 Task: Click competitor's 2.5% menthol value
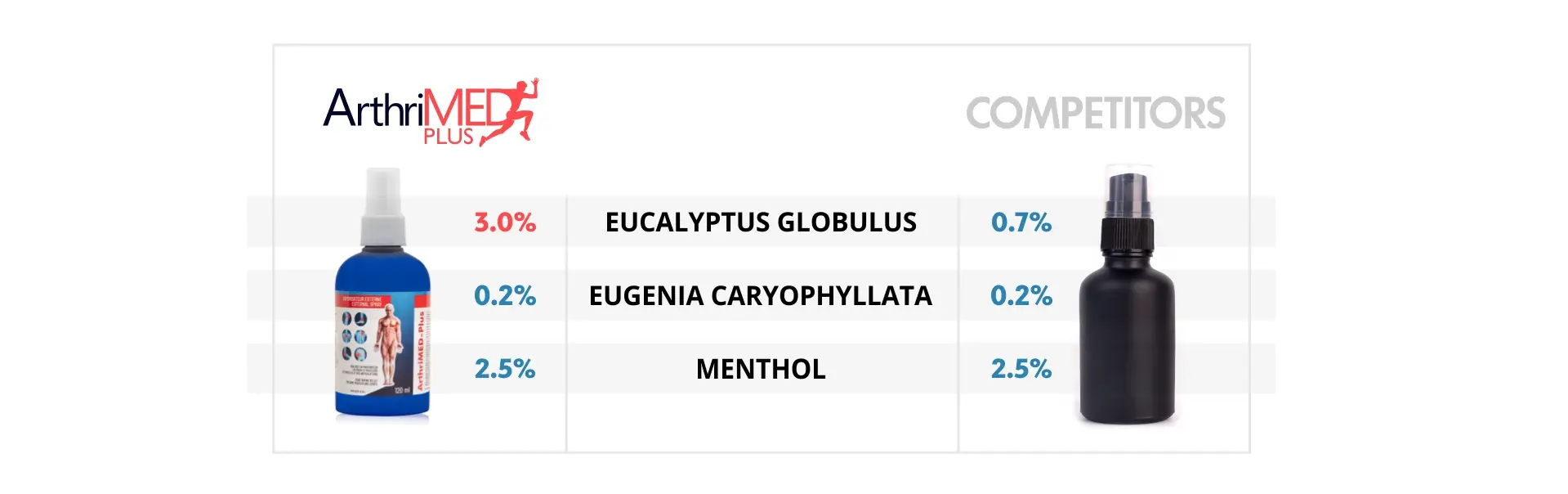click(x=1021, y=369)
